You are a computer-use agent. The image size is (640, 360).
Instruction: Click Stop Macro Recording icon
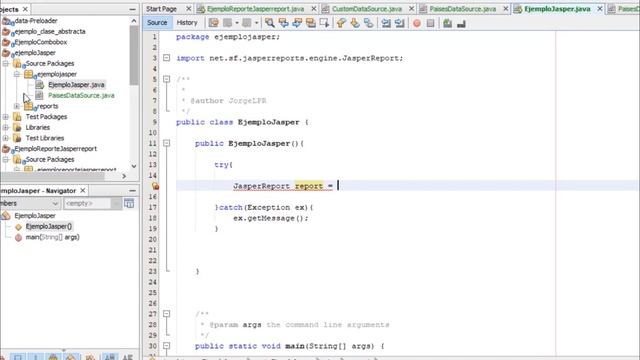[x=431, y=23]
